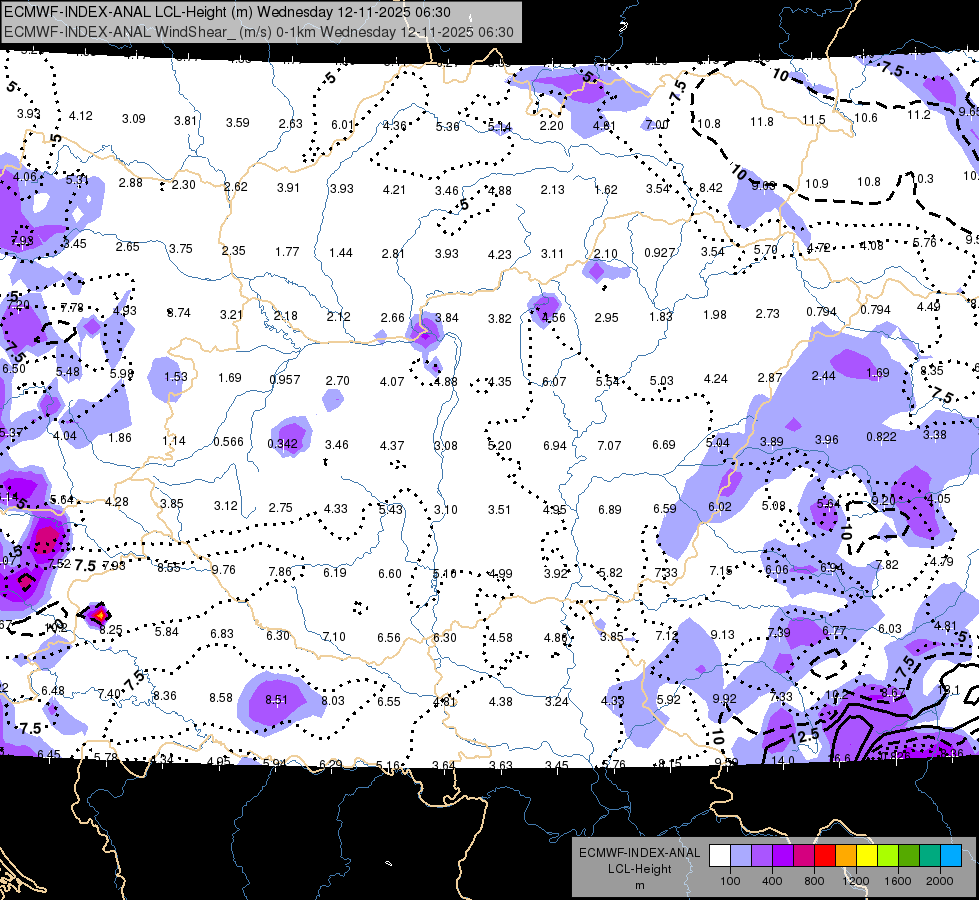Click the wind shear value 9.76
This screenshot has width=979, height=900.
click(224, 570)
